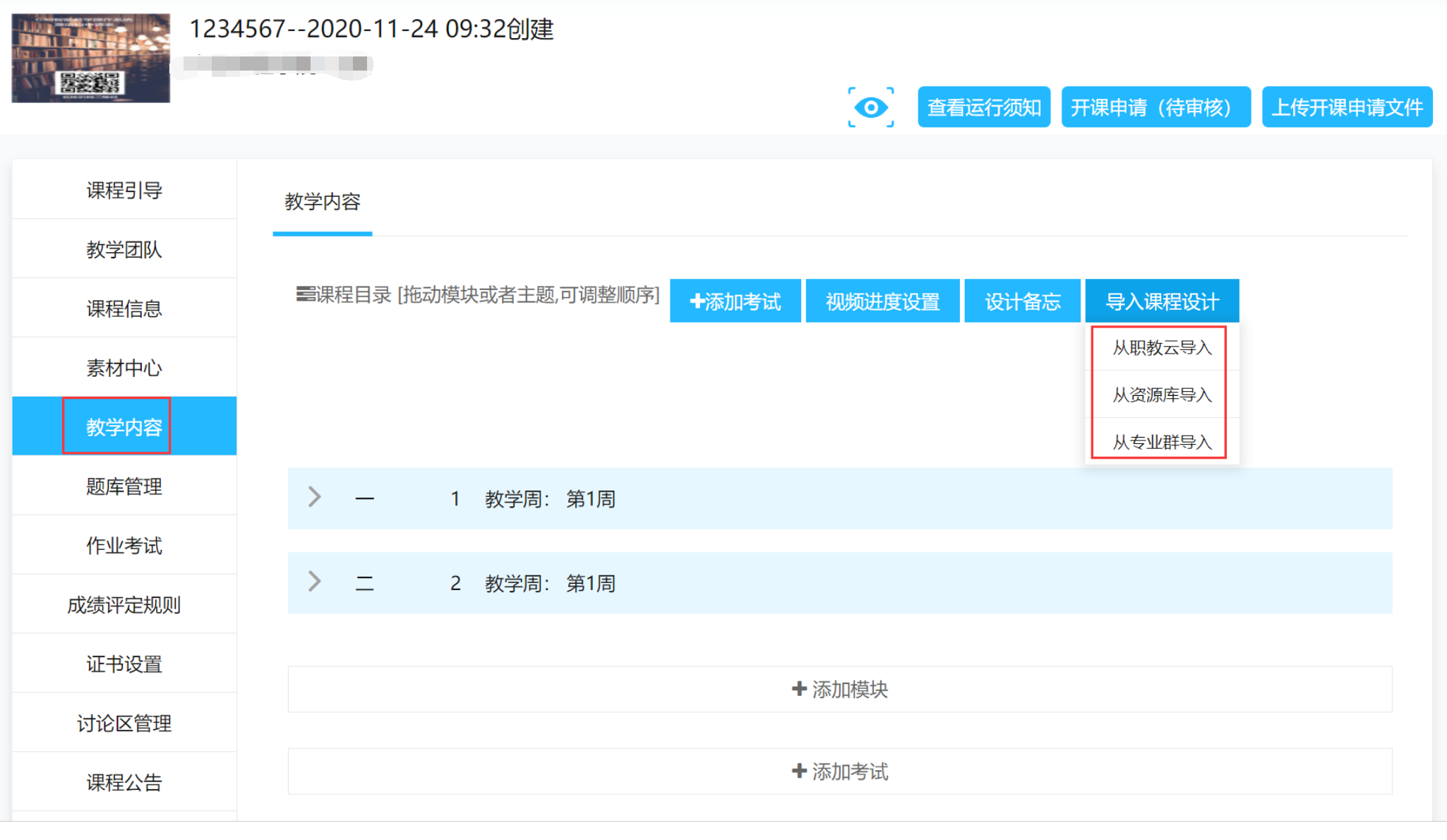Click the course catalog list icon
1447x840 pixels.
[305, 294]
